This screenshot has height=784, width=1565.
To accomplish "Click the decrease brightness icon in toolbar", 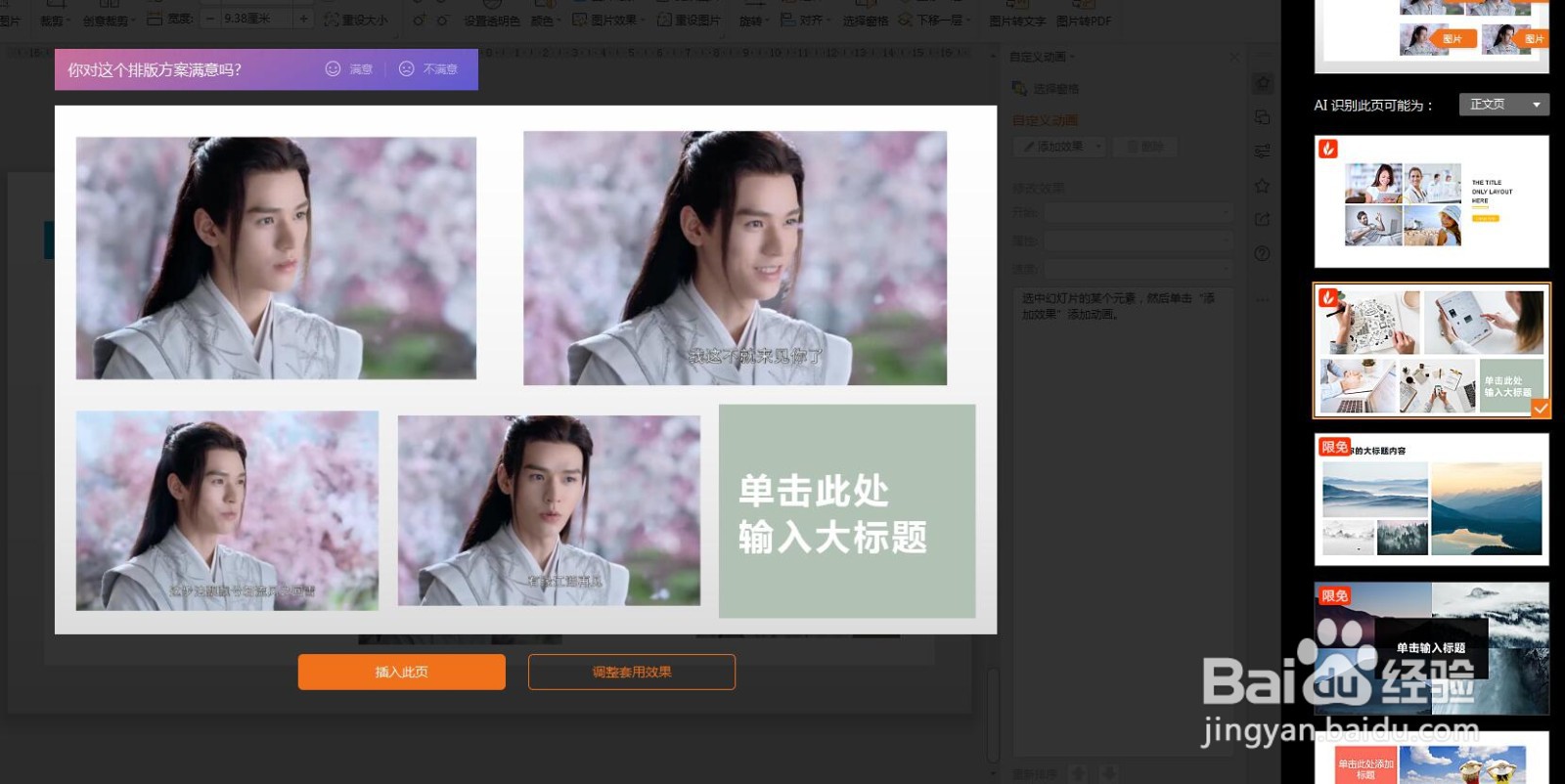I will coord(442,20).
